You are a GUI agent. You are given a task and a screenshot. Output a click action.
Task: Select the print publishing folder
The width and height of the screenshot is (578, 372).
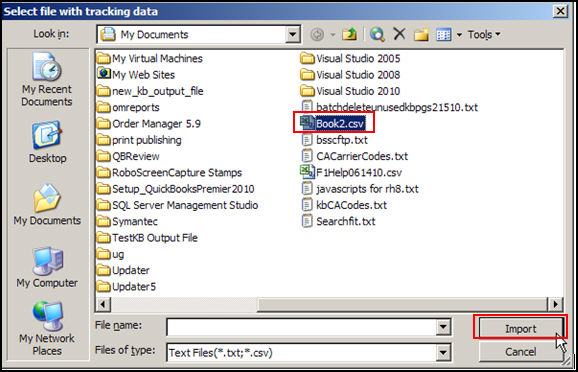click(139, 140)
